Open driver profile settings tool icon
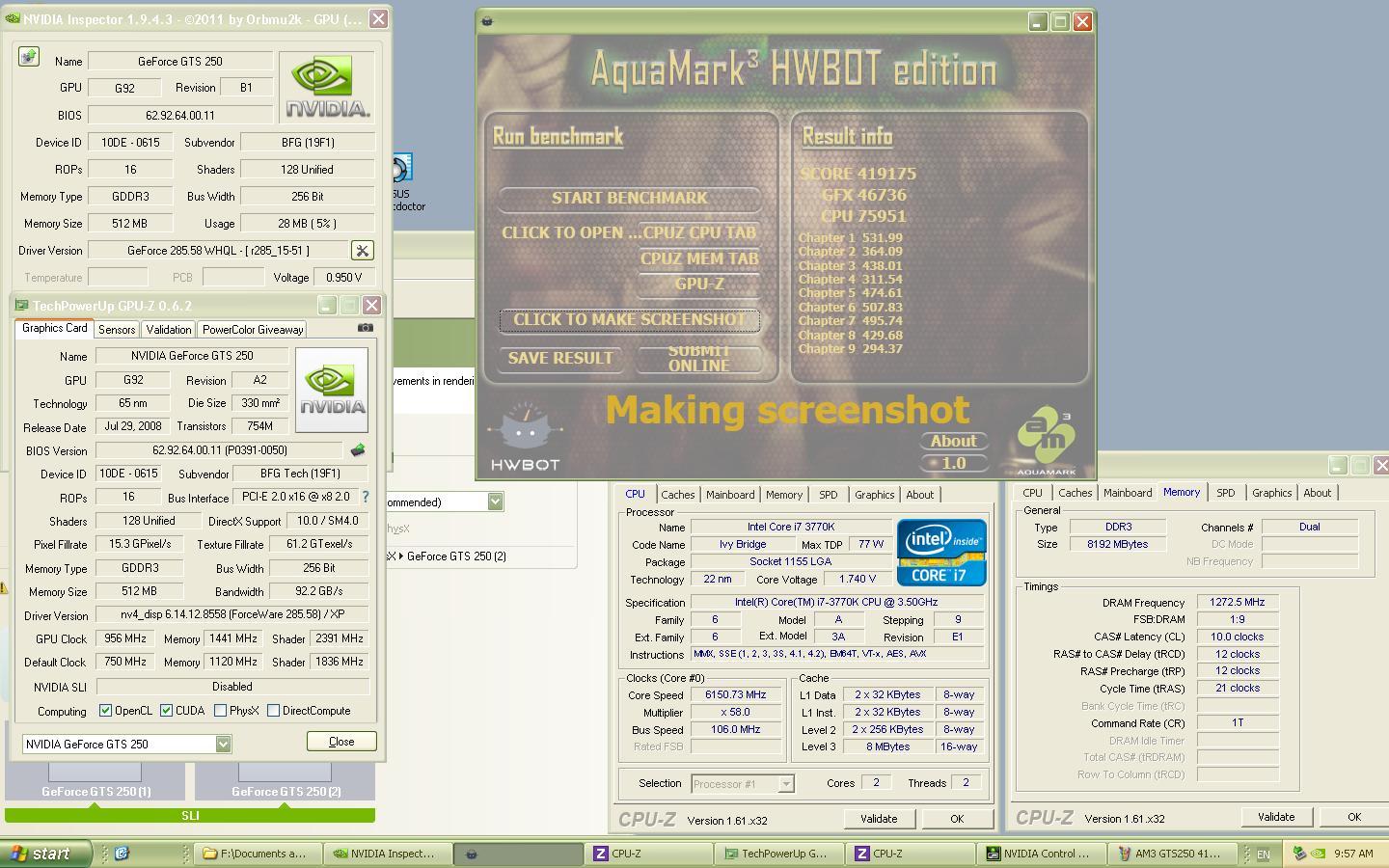This screenshot has height=868, width=1389. pyautogui.click(x=362, y=251)
